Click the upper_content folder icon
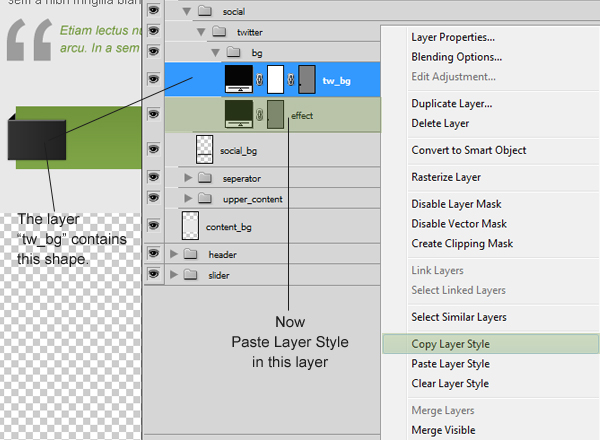The image size is (600, 440). click(x=205, y=198)
